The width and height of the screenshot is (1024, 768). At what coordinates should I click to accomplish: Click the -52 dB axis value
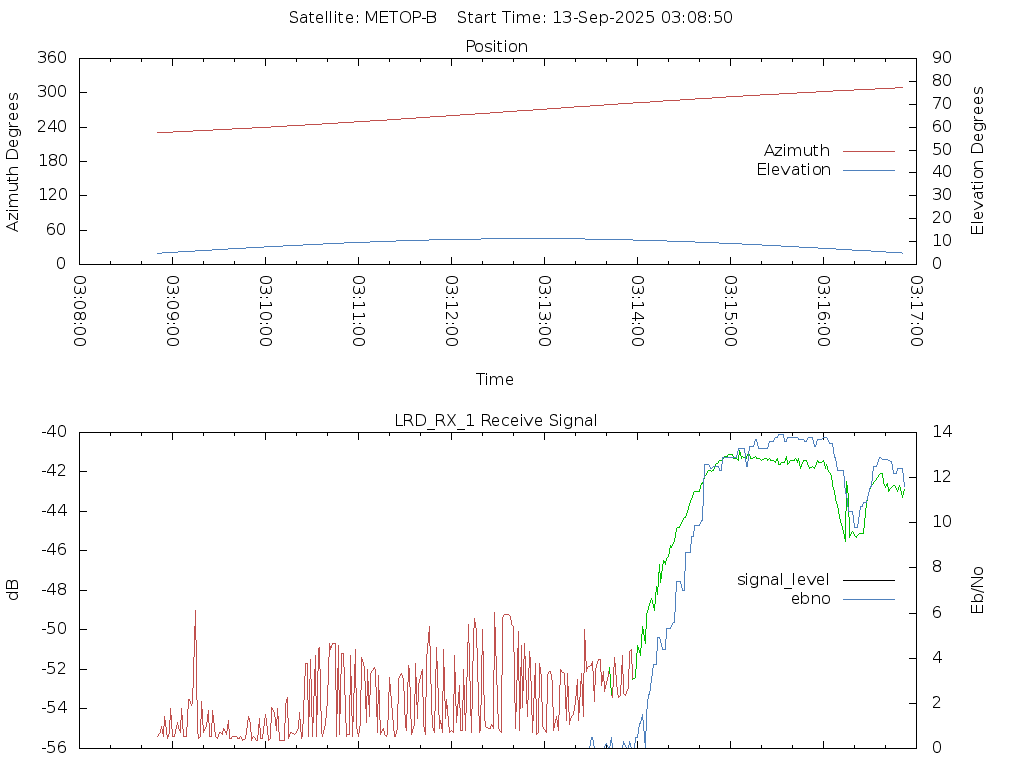point(54,669)
